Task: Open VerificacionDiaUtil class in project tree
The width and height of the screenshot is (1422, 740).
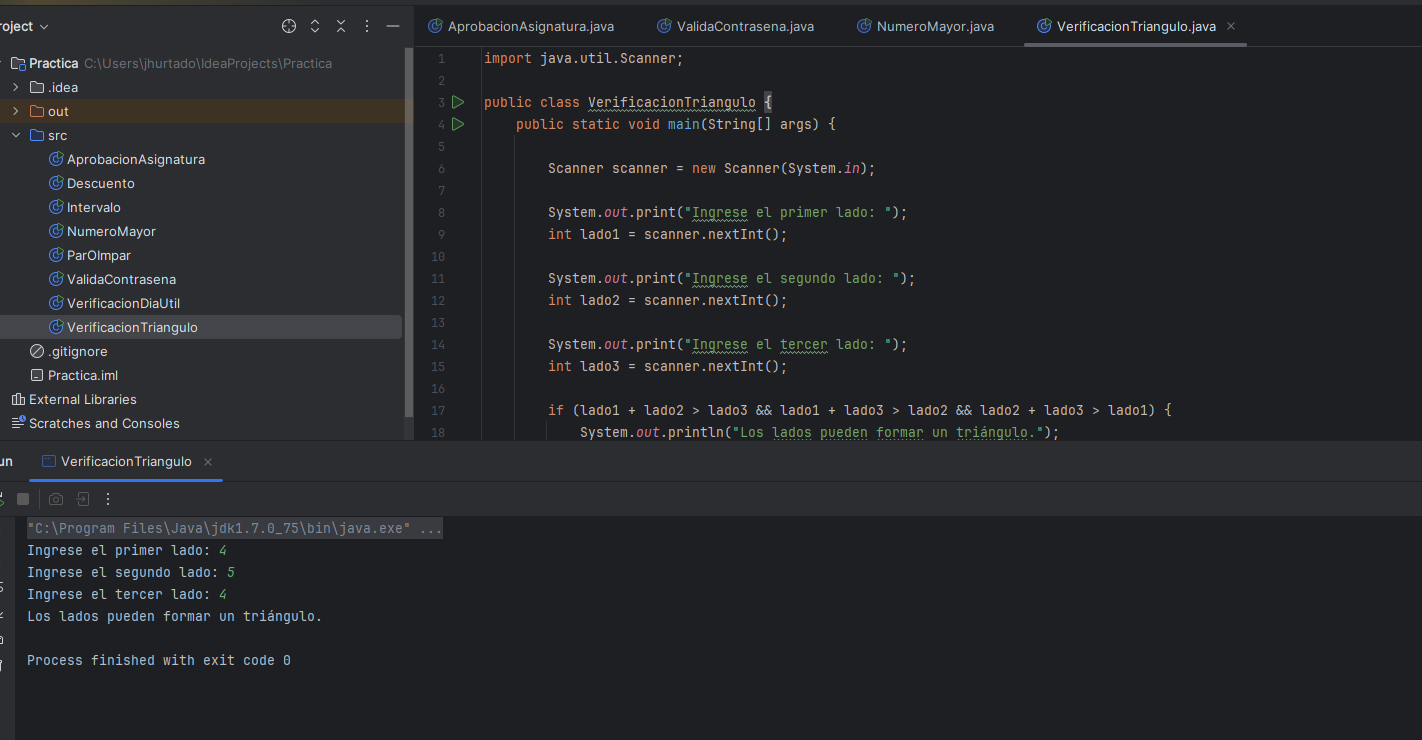Action: point(123,303)
